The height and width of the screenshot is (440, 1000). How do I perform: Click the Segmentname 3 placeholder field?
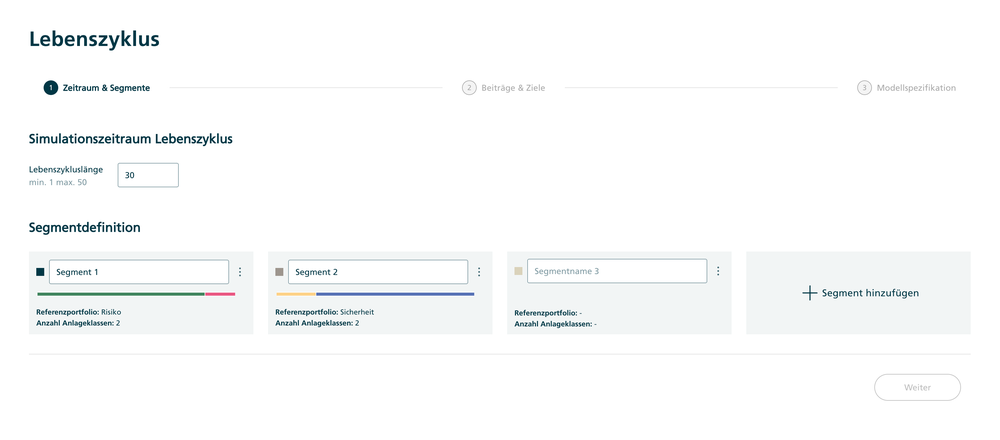pos(616,271)
